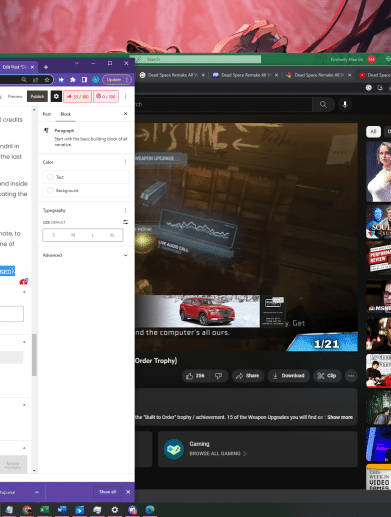Open Color panel options menu
Screen dimensions: 391x517
click(x=125, y=162)
